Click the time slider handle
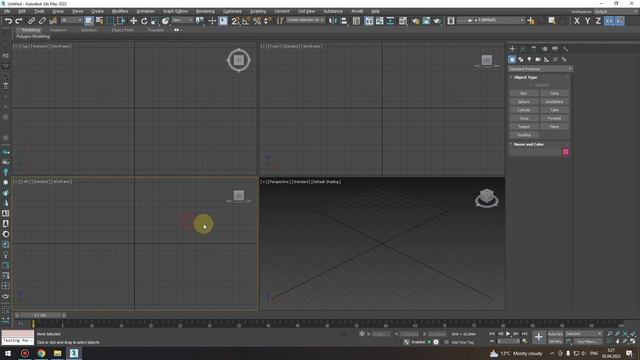 [x=40, y=315]
